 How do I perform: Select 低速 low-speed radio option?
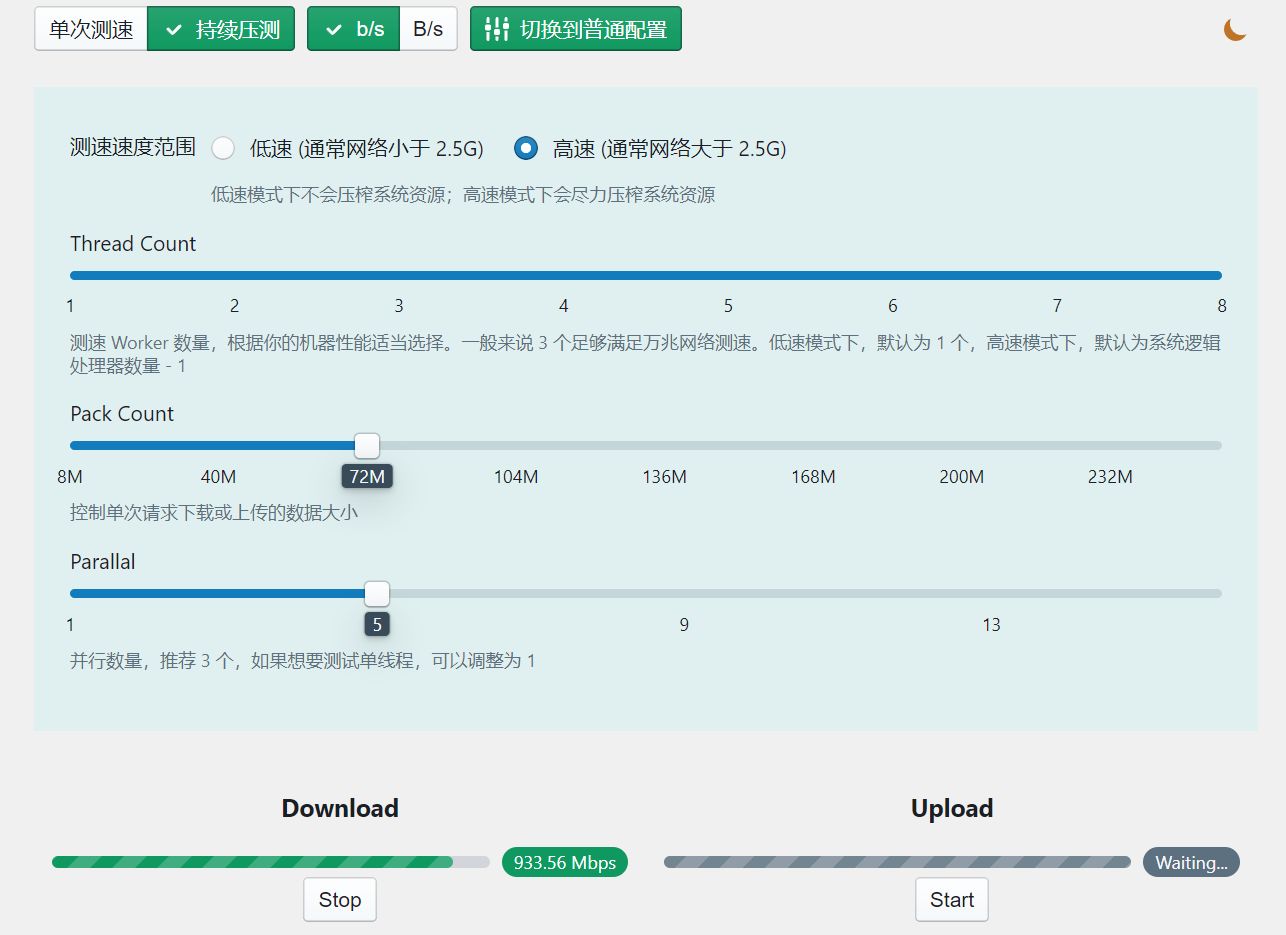pyautogui.click(x=223, y=148)
